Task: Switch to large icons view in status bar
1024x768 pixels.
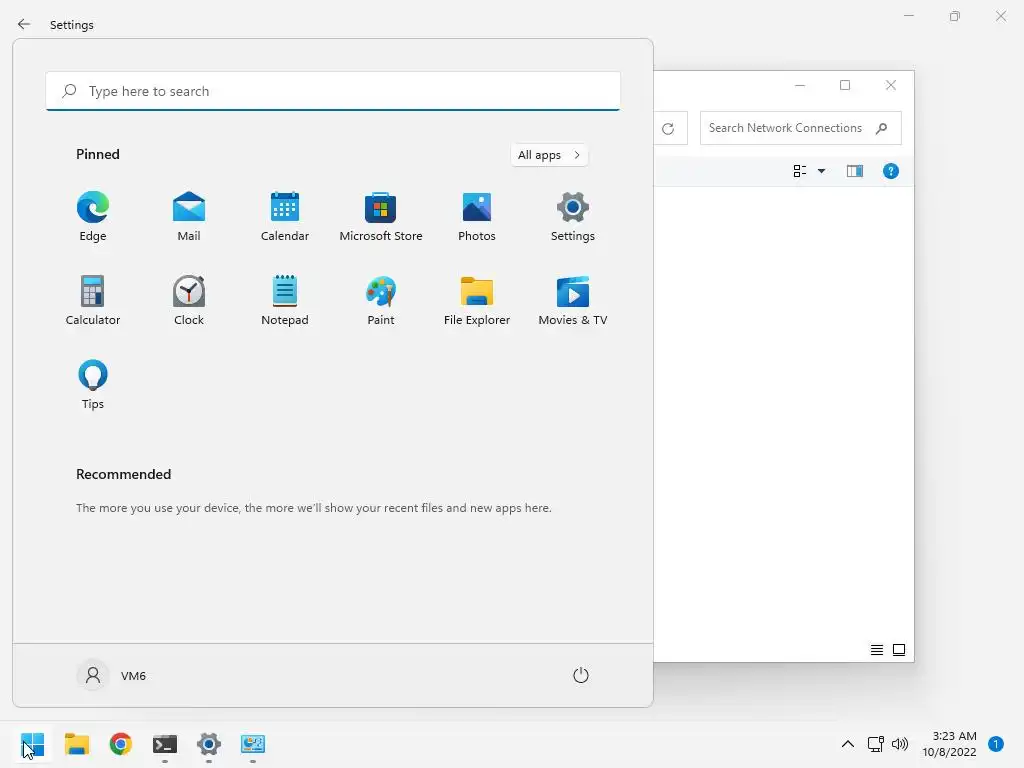Action: 899,650
